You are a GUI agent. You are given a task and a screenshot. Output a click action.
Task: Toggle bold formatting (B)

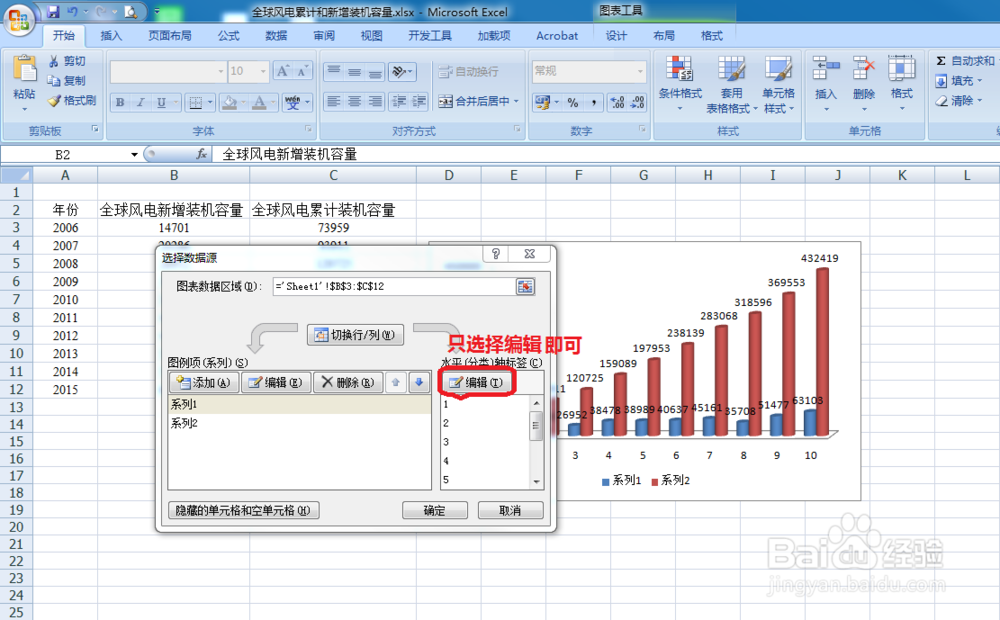tap(120, 102)
